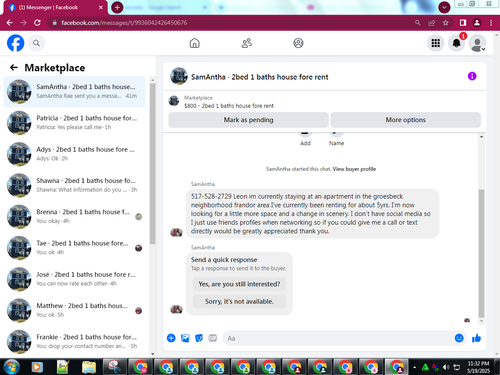Open Frankie conversation in list
The height and width of the screenshot is (375, 500).
click(x=74, y=341)
